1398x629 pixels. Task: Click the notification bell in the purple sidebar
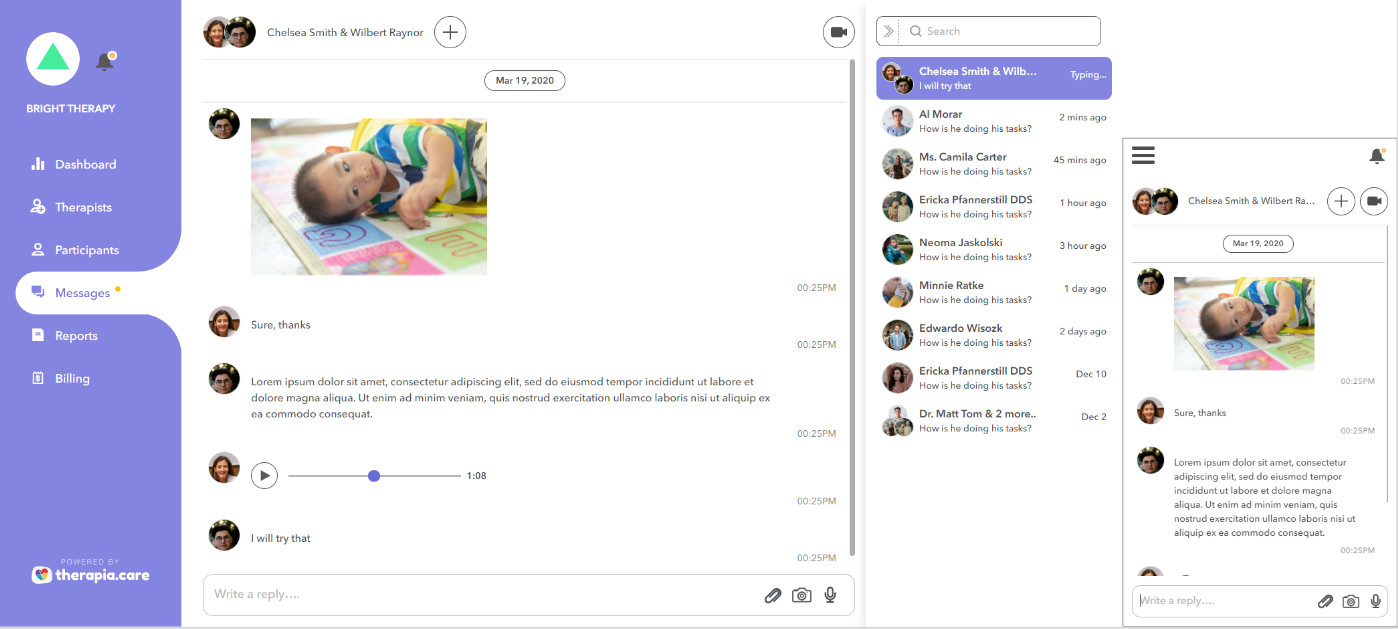click(104, 62)
